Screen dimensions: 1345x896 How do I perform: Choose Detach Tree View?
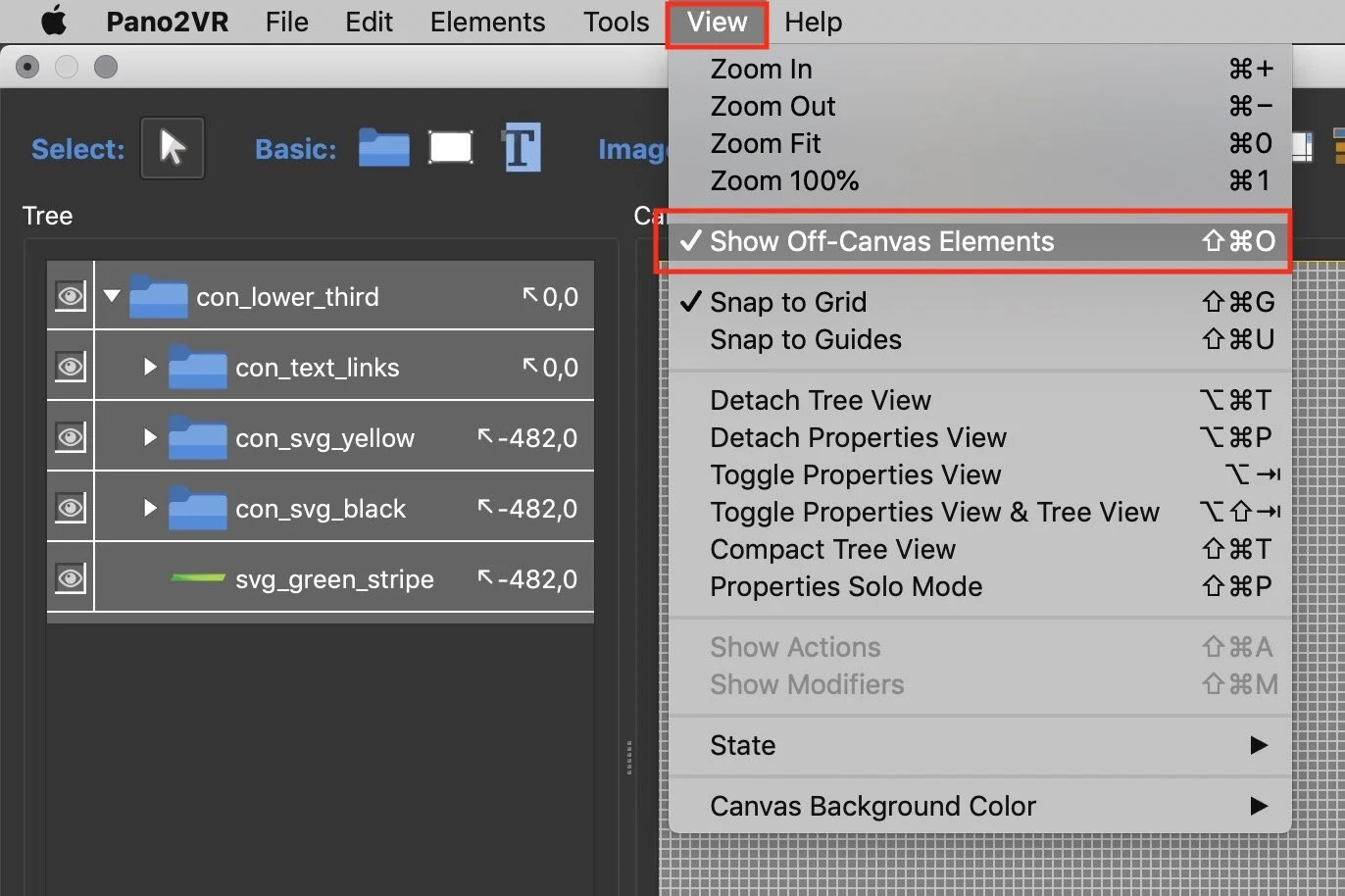pos(979,400)
